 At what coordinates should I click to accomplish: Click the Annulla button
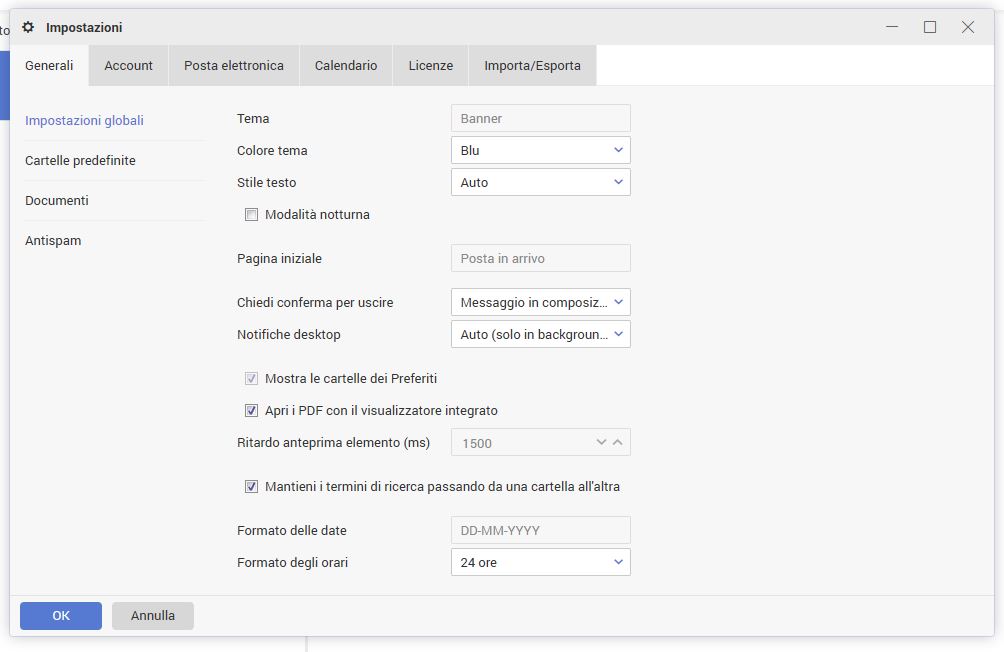click(x=153, y=616)
